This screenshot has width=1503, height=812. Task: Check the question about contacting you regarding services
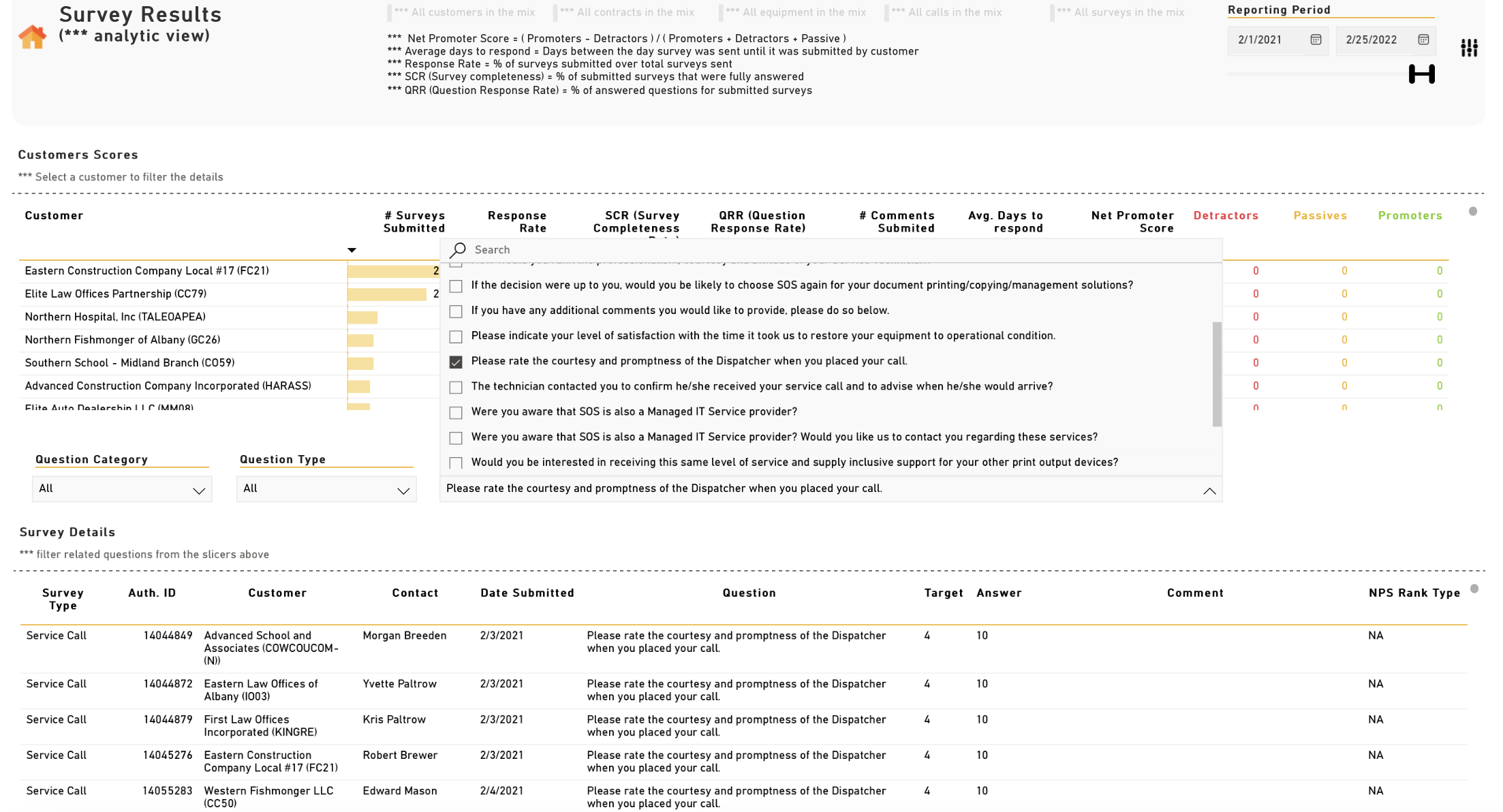[x=456, y=437]
